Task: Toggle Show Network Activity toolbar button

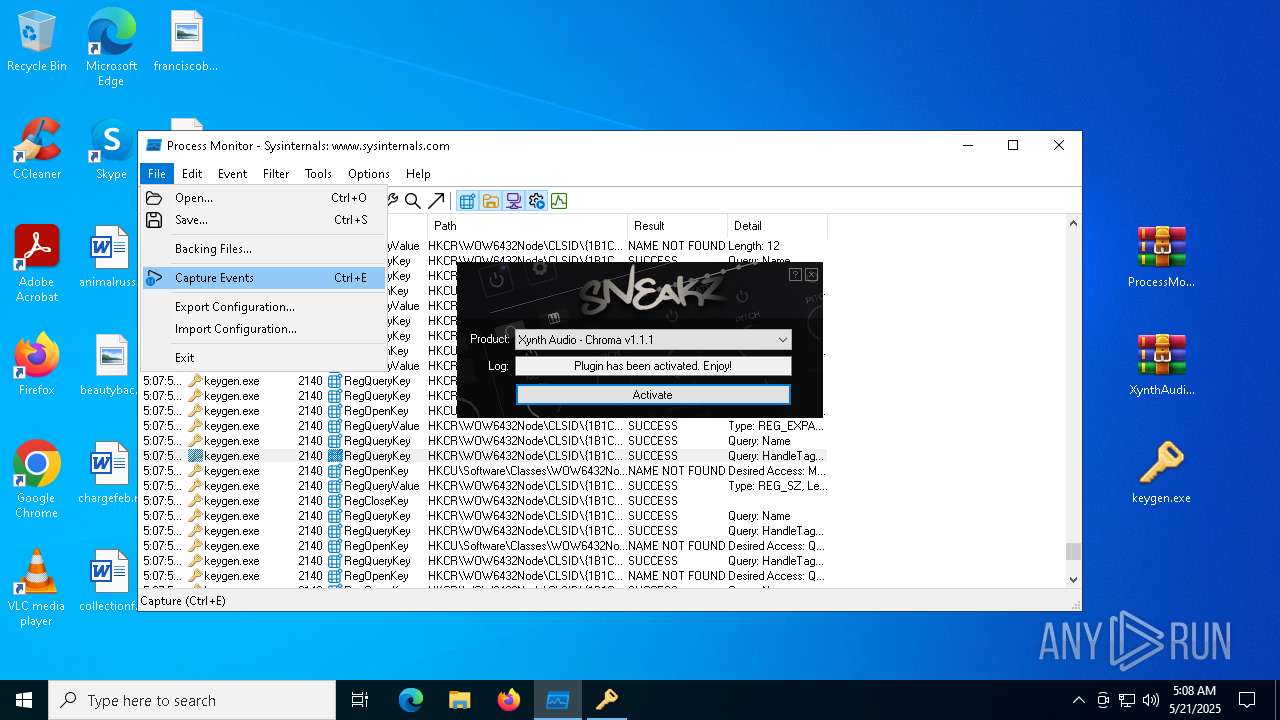Action: click(x=513, y=201)
